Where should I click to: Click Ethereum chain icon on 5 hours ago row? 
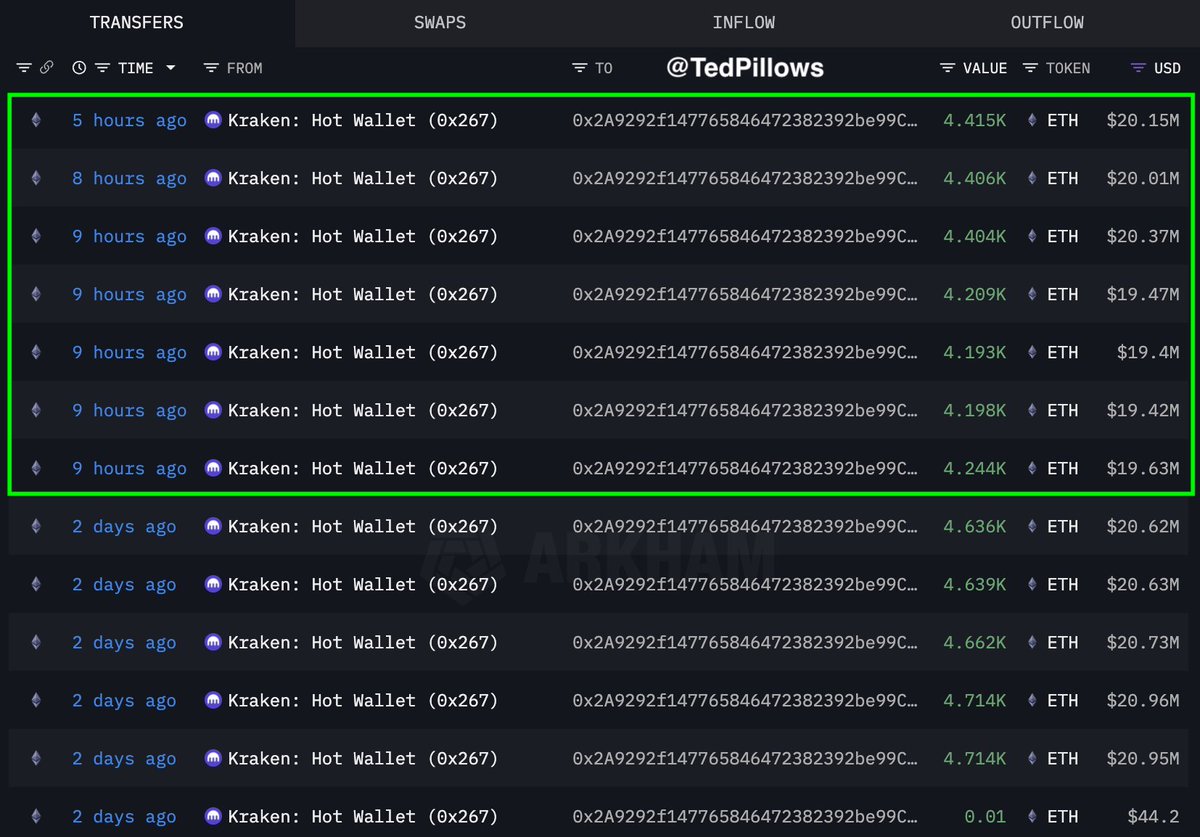coord(37,120)
